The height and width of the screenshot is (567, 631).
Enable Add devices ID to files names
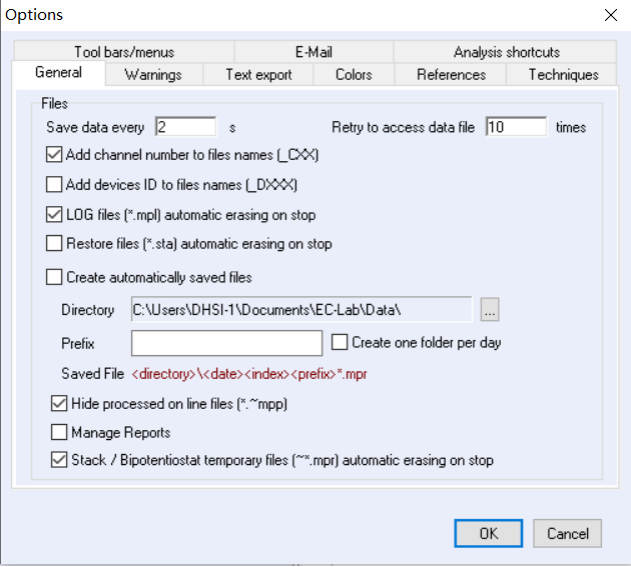point(54,184)
